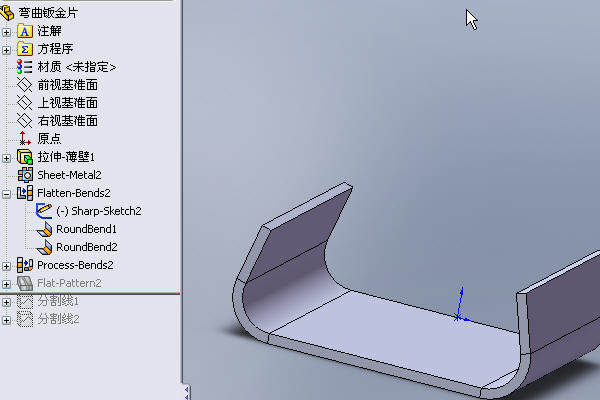The image size is (600, 400).
Task: Click the 弯曲钣金片 part icon
Action: coord(7,13)
